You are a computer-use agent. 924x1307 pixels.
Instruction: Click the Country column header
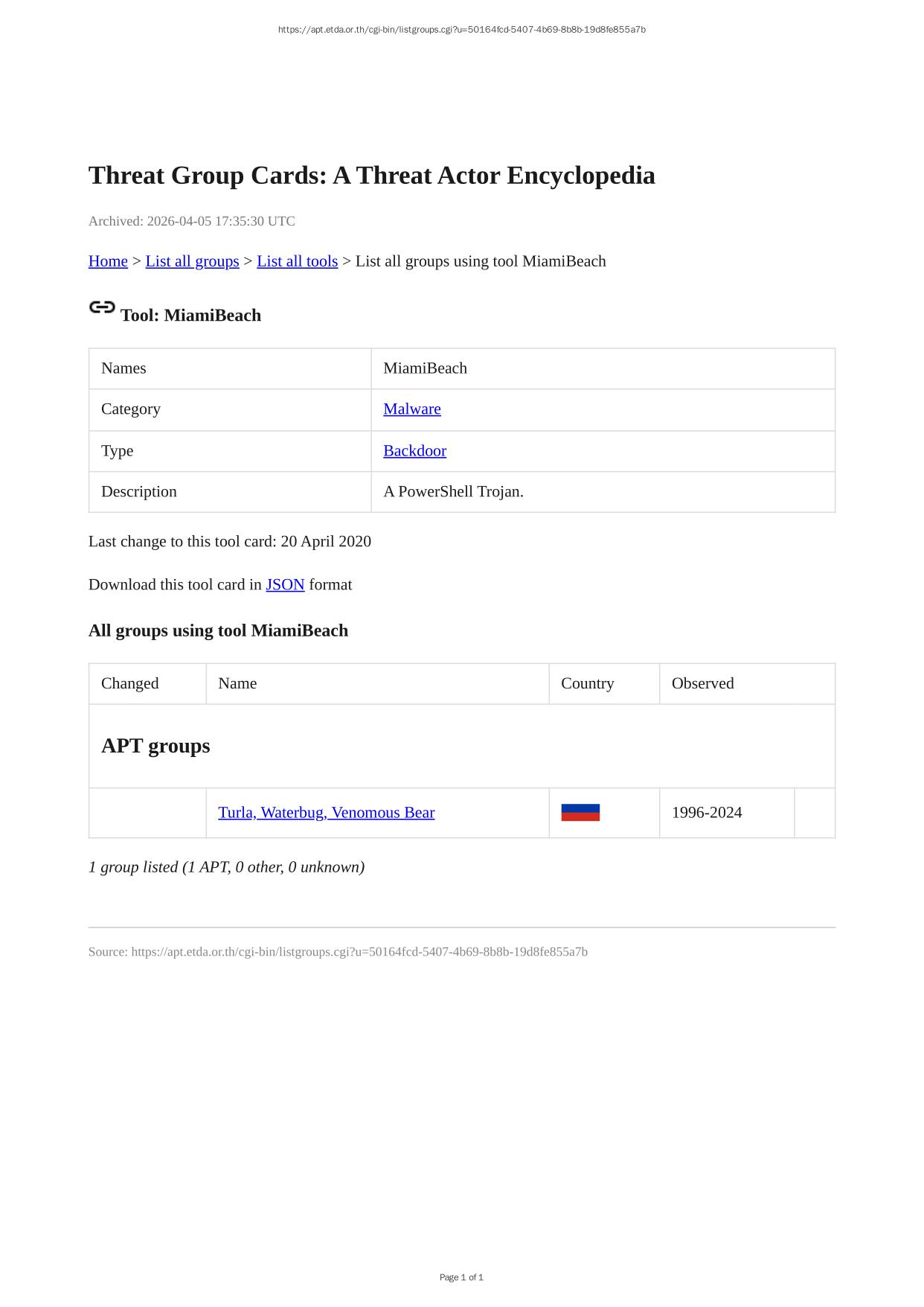pyautogui.click(x=587, y=684)
